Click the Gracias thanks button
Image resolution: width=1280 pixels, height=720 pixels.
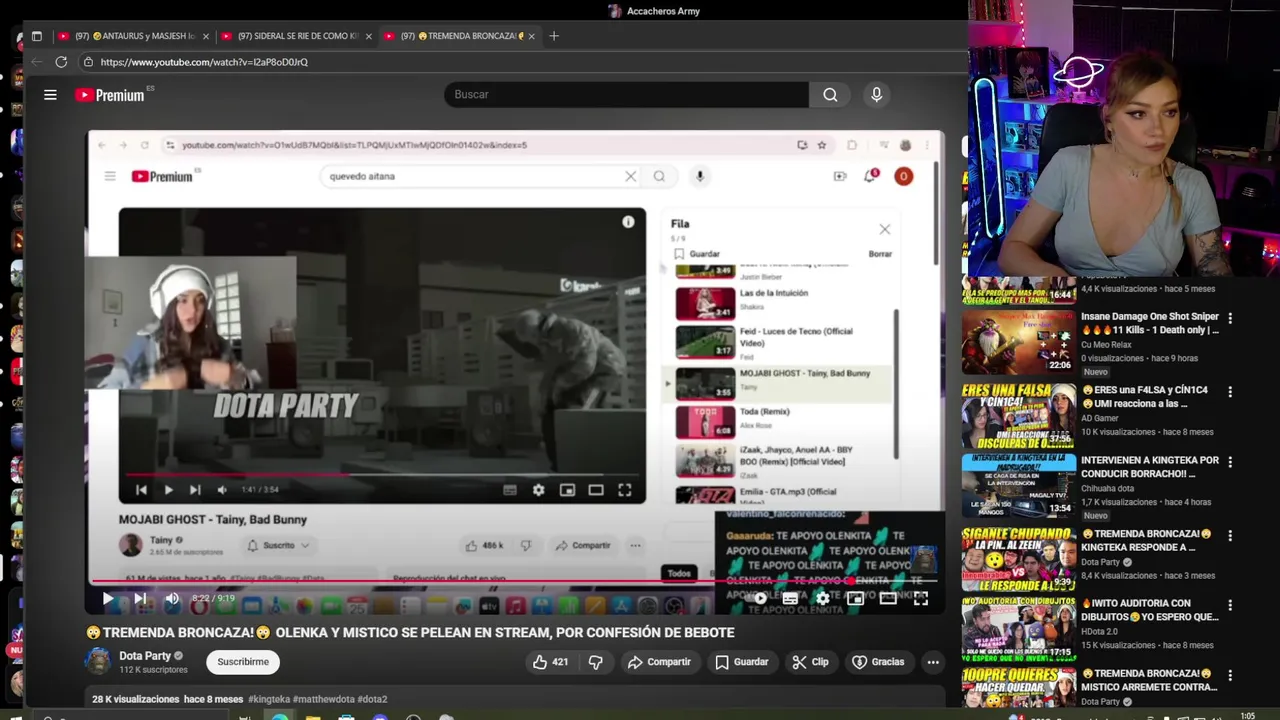click(x=878, y=662)
